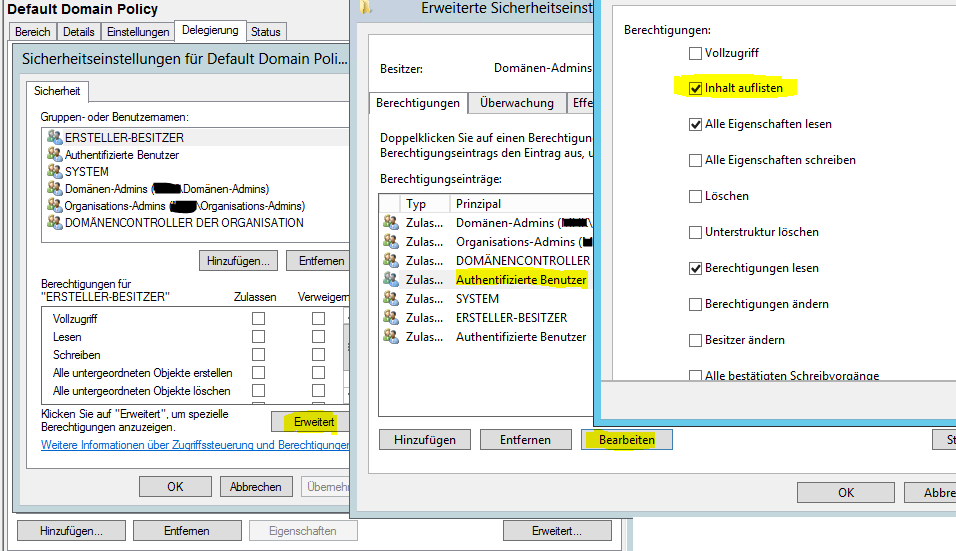Check the Löschen permission box

(x=695, y=197)
